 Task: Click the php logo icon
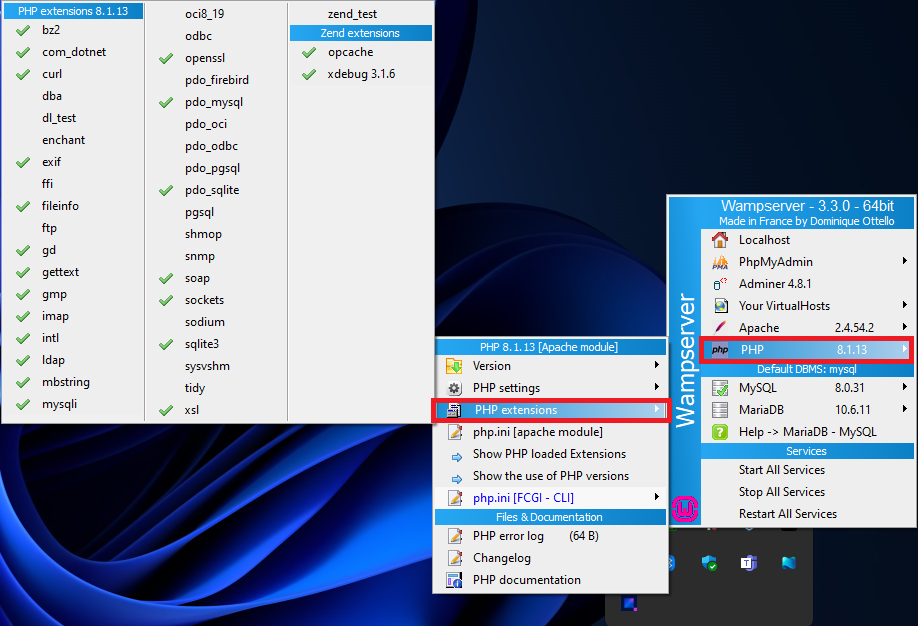tap(720, 350)
